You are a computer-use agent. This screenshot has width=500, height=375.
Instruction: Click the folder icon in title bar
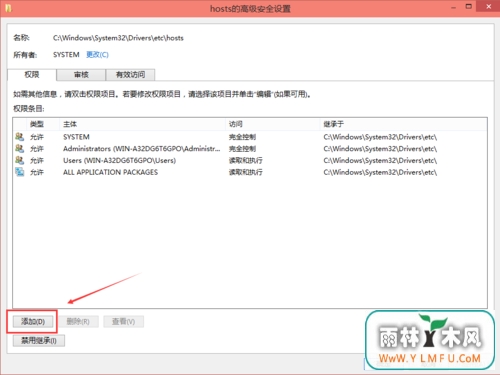8,8
